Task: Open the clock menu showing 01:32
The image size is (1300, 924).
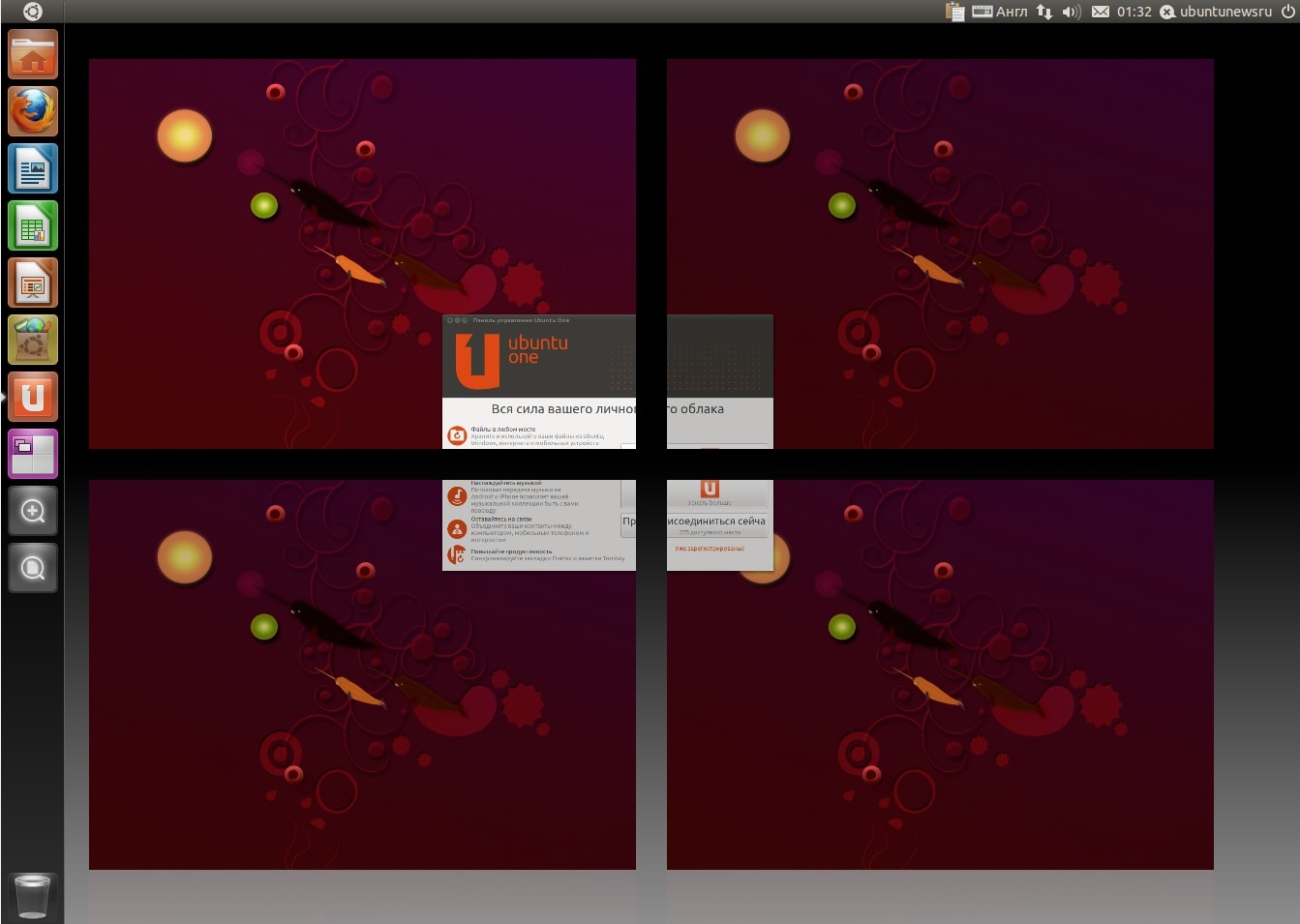Action: point(1134,12)
